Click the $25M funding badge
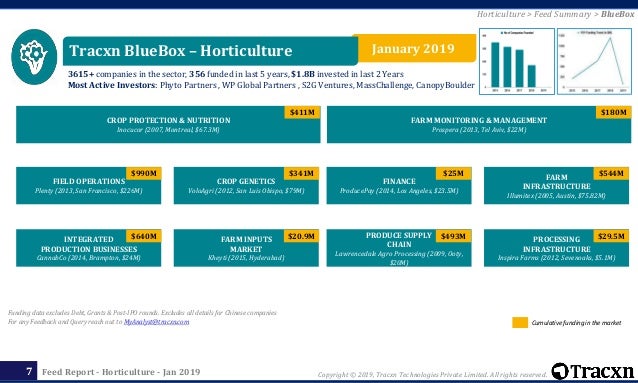Screen dimensions: 638x383 point(453,173)
